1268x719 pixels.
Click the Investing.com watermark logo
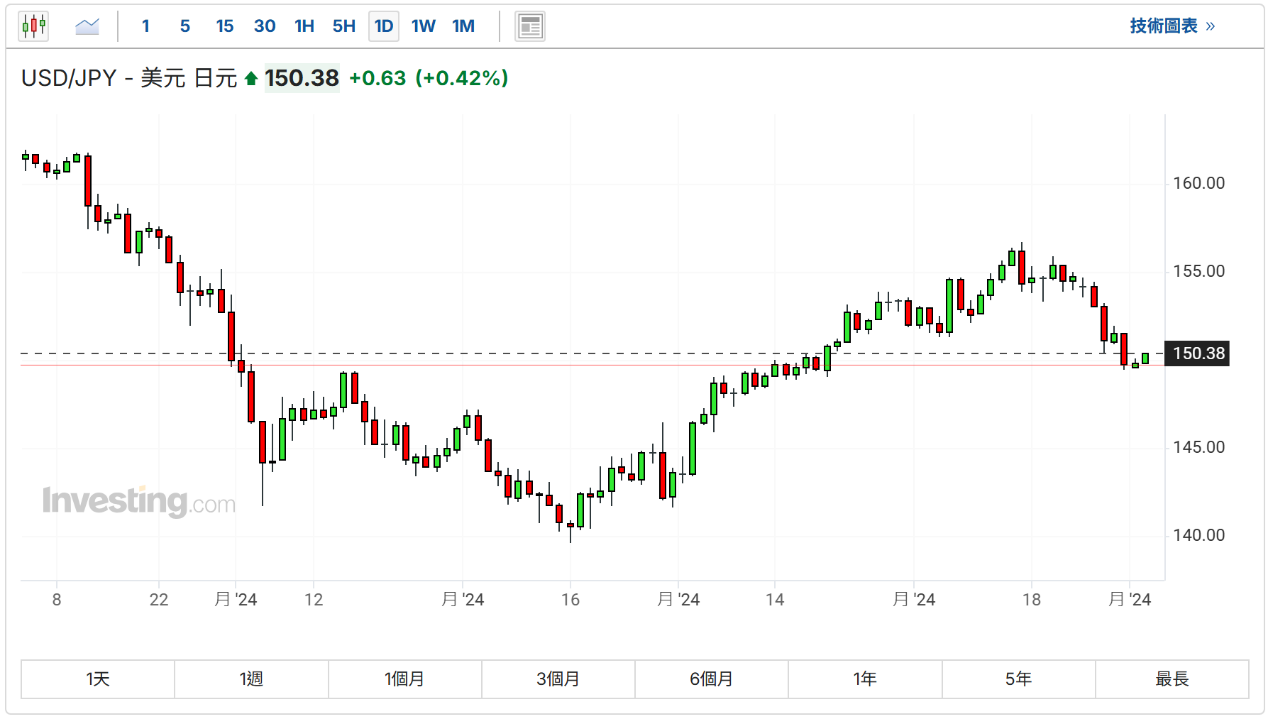[x=138, y=500]
